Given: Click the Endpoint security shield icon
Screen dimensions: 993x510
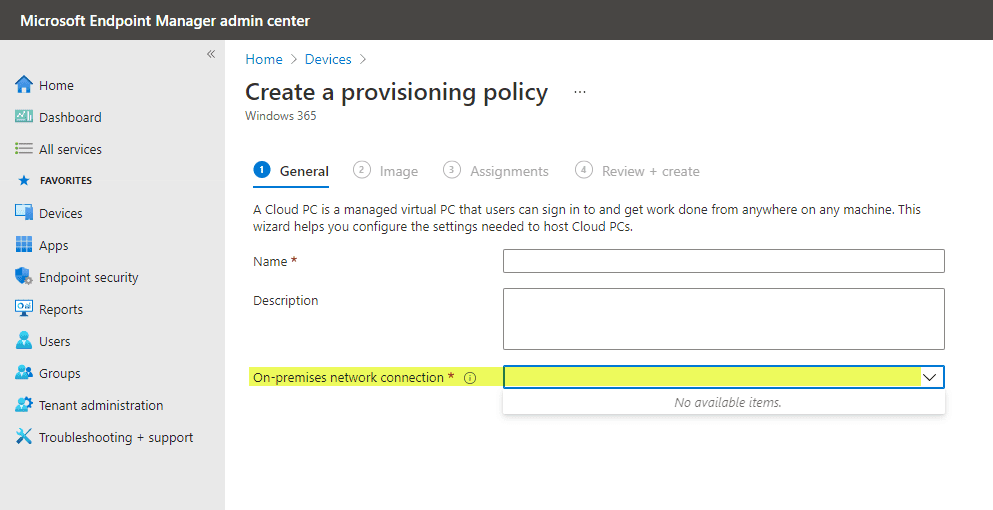Looking at the screenshot, I should click(x=23, y=276).
